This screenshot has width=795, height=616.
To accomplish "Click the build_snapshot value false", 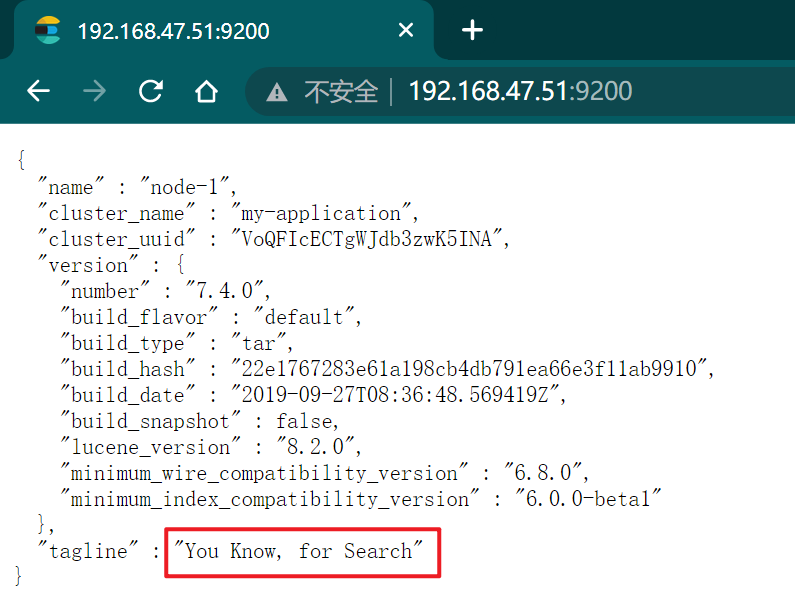I will pyautogui.click(x=304, y=421).
